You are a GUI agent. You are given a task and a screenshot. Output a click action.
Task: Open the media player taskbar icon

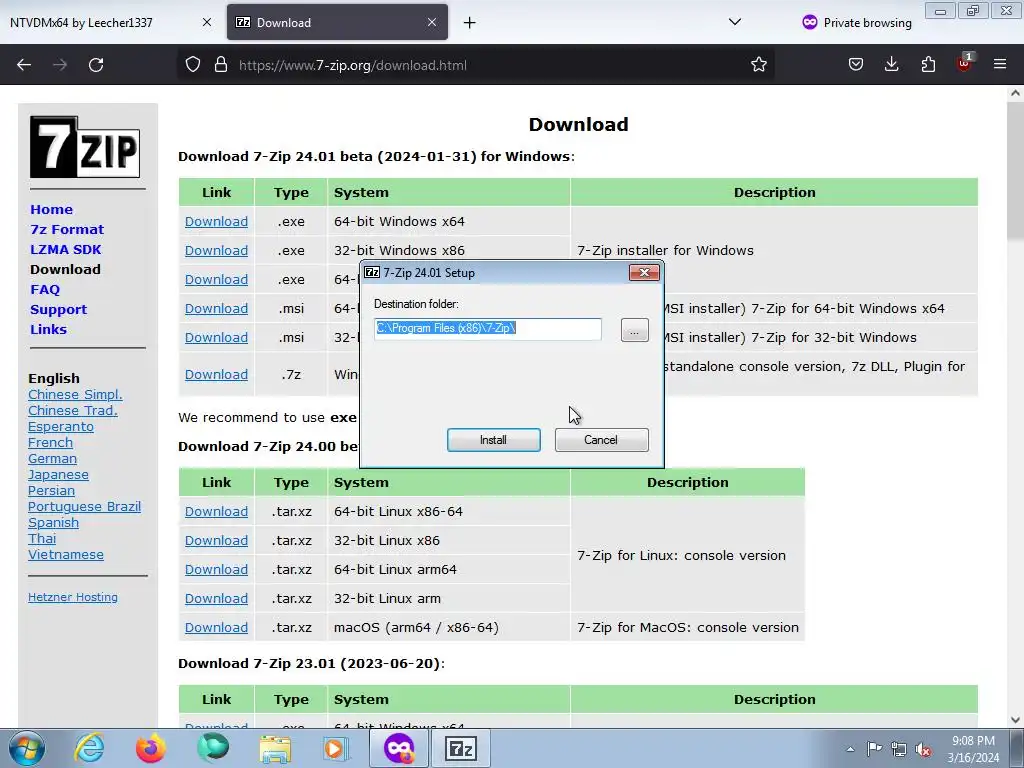coord(336,748)
